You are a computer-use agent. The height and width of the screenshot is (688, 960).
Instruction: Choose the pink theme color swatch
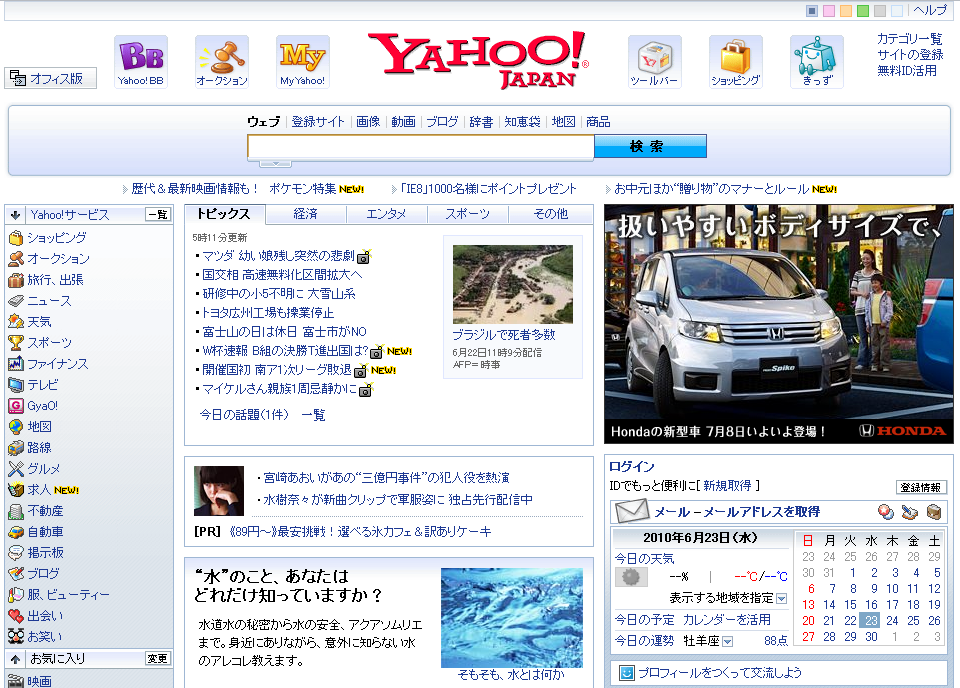829,11
